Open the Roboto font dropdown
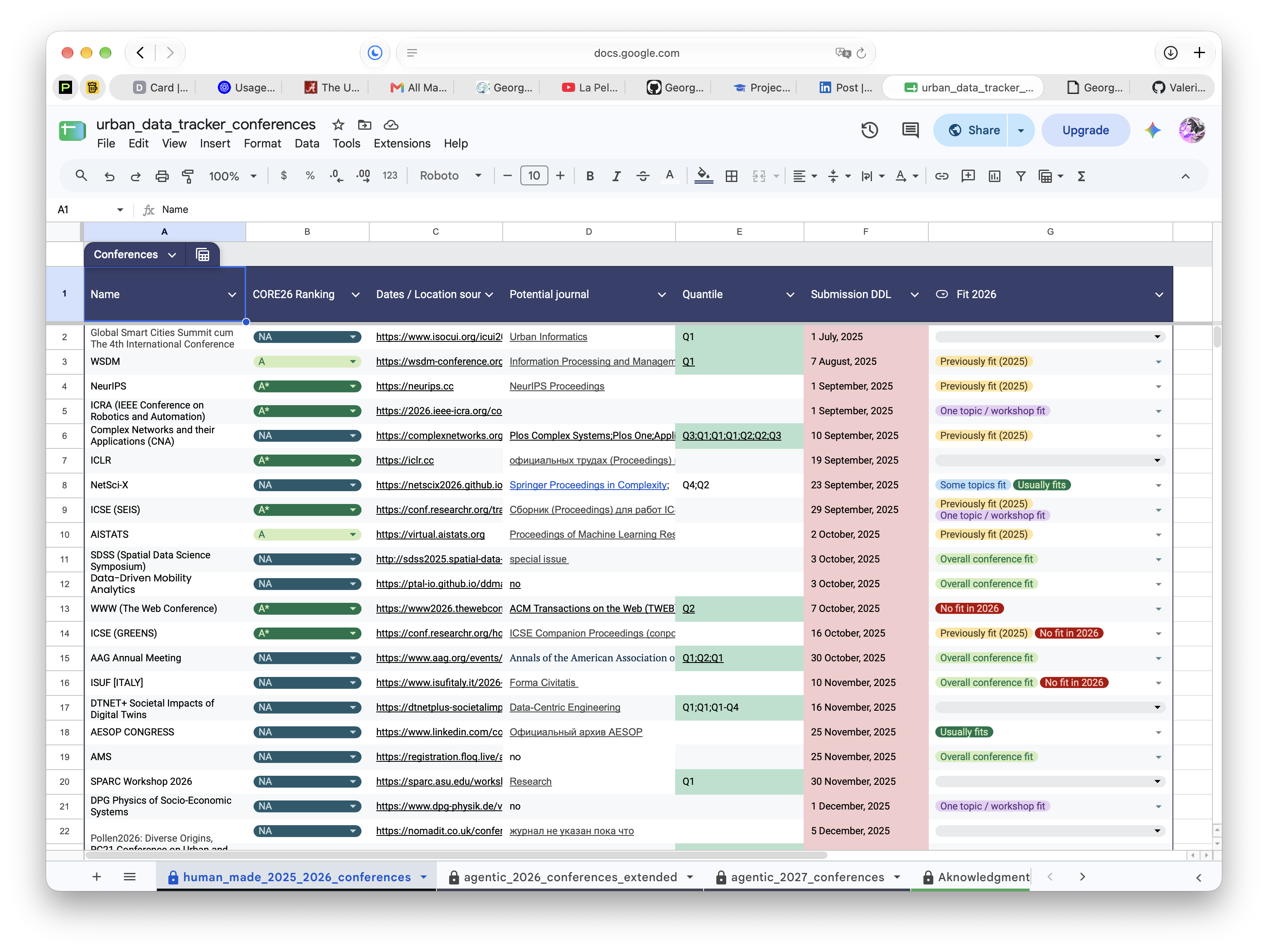The image size is (1268, 952). pos(450,175)
